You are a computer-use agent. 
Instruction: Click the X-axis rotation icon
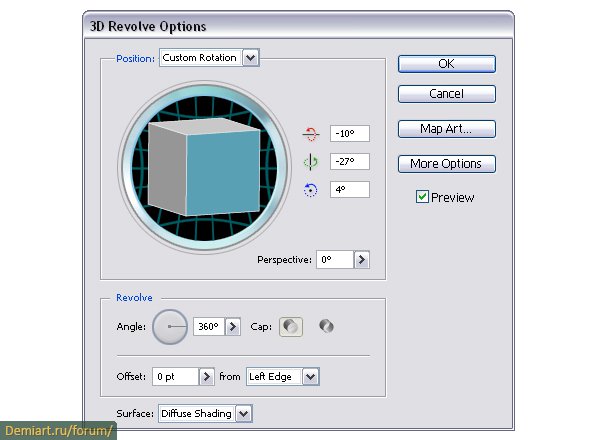tap(311, 134)
